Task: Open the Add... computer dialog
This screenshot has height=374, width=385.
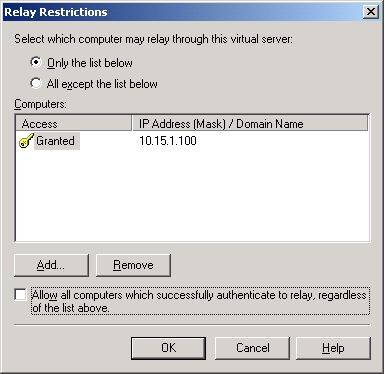Action: point(51,265)
